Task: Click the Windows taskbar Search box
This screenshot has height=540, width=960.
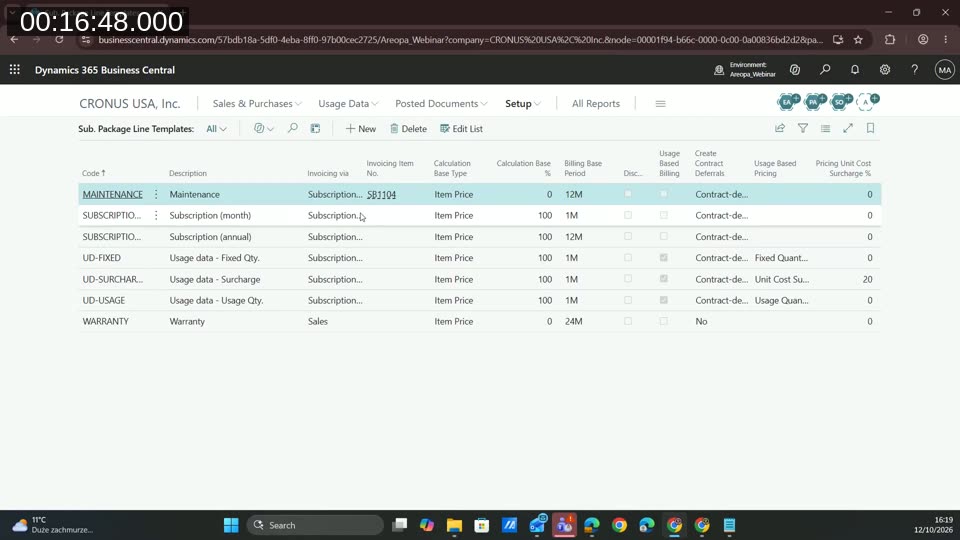Action: tap(315, 525)
